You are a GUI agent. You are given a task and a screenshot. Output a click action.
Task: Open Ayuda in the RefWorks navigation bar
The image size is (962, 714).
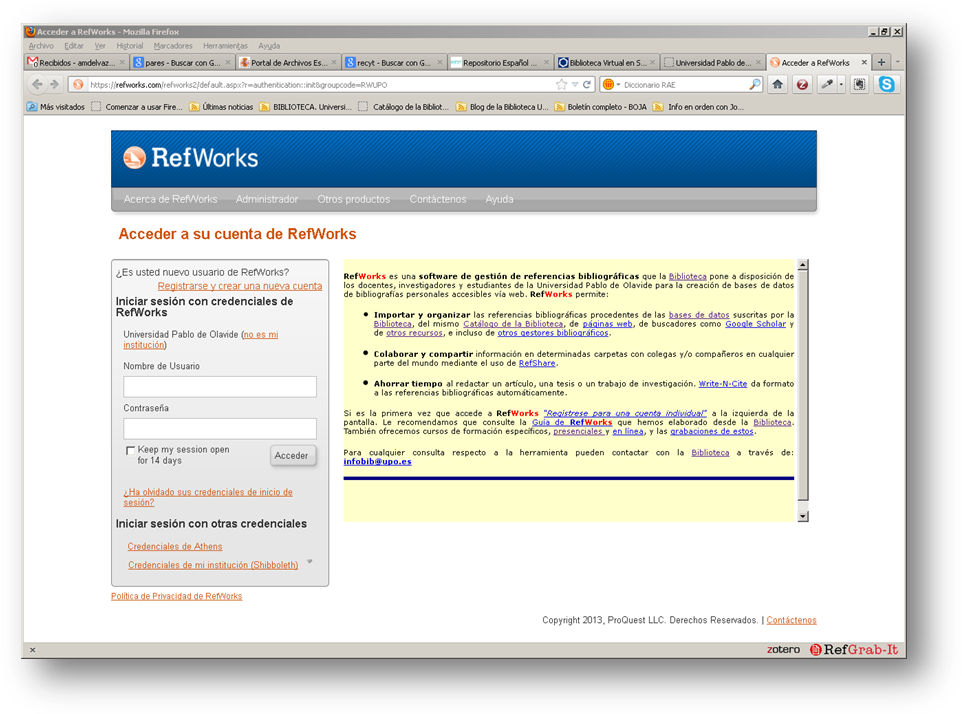click(x=499, y=199)
